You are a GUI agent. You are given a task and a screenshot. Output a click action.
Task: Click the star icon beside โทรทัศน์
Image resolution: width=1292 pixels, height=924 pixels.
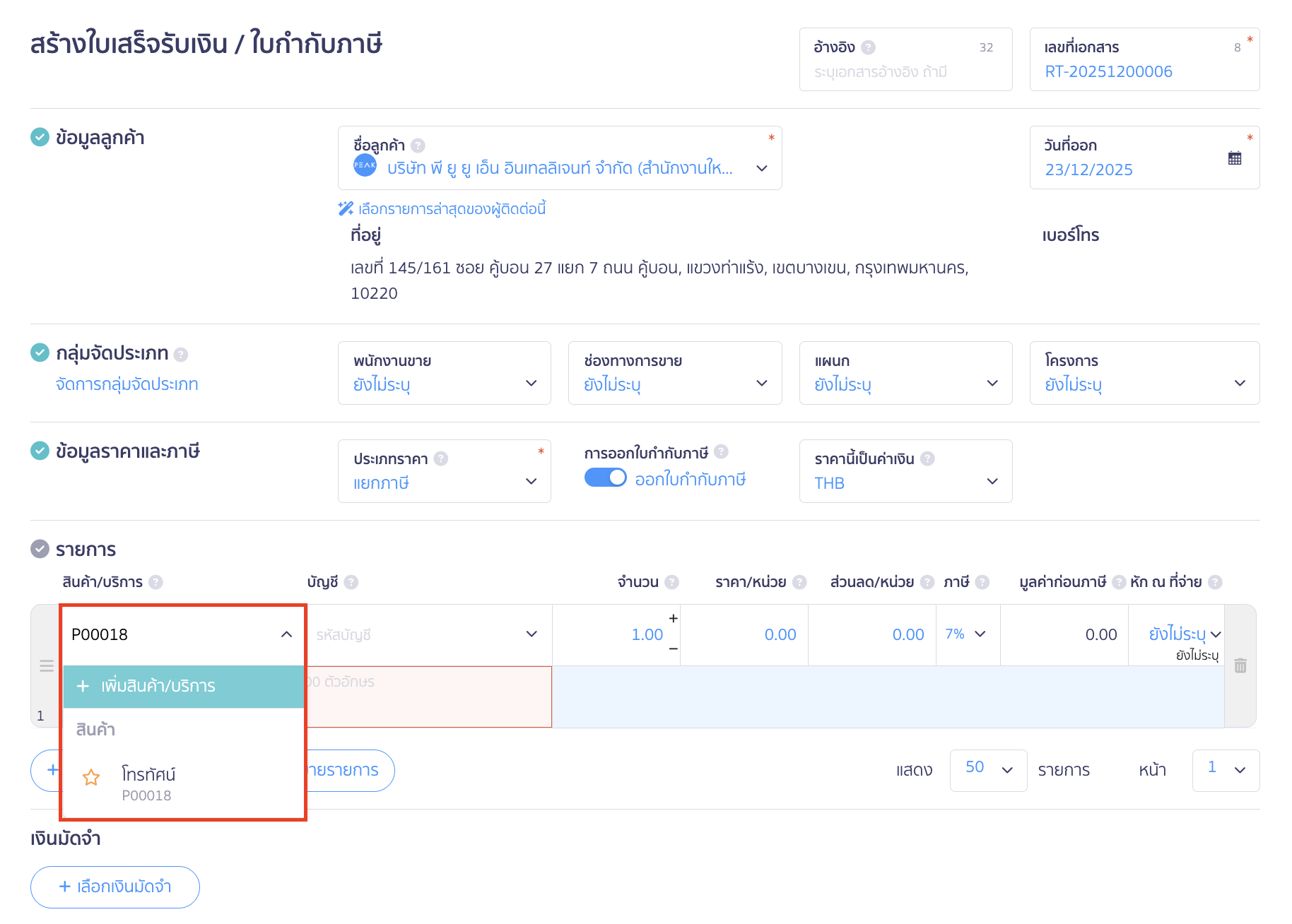(91, 777)
